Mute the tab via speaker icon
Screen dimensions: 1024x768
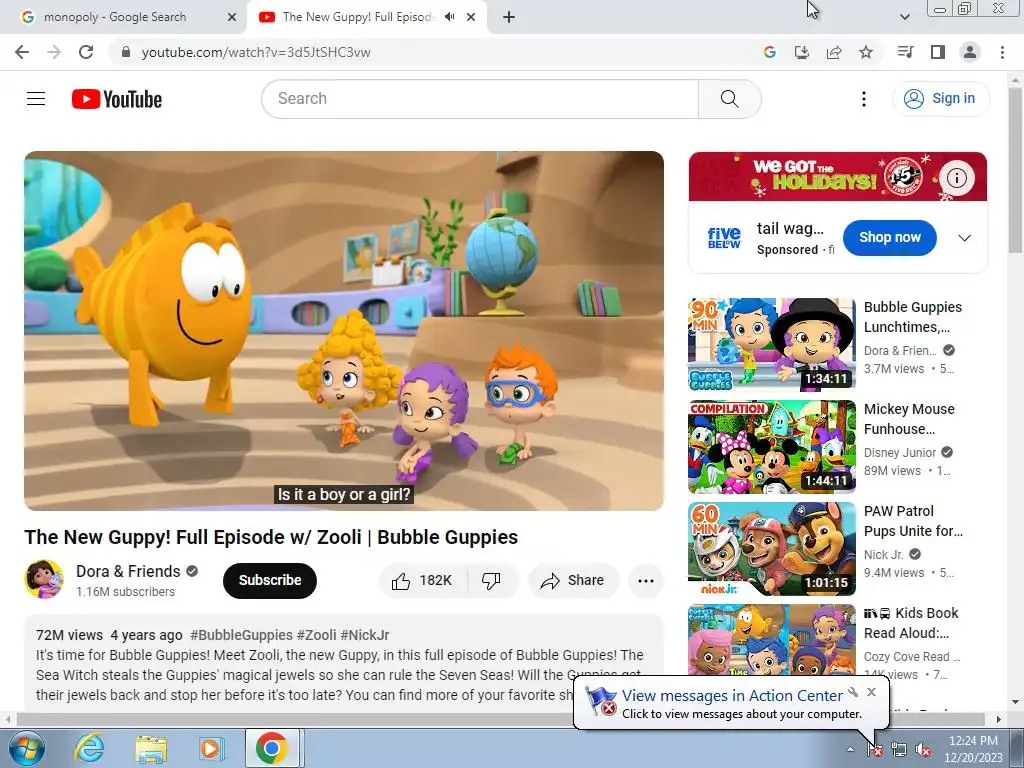click(x=449, y=17)
